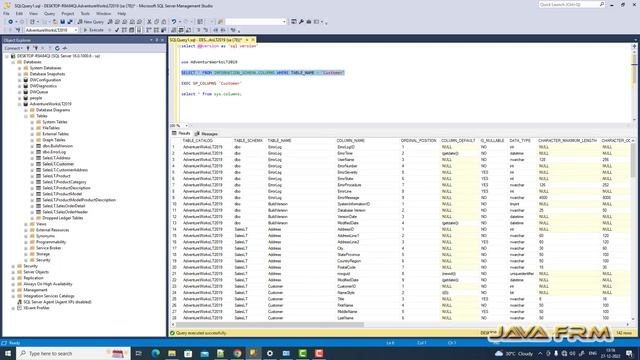Screen dimensions: 640x360
Task: Open the File menu
Action: pyautogui.click(x=6, y=13)
